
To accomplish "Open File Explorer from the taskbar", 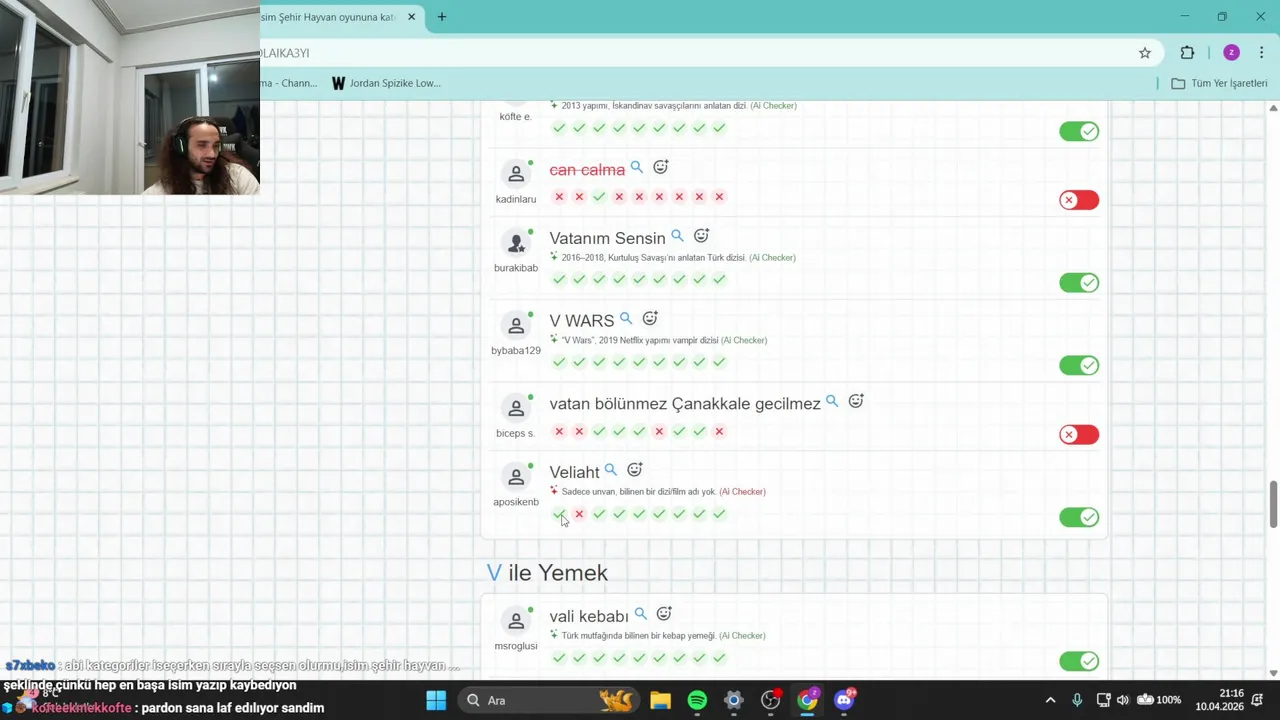I will [x=660, y=700].
